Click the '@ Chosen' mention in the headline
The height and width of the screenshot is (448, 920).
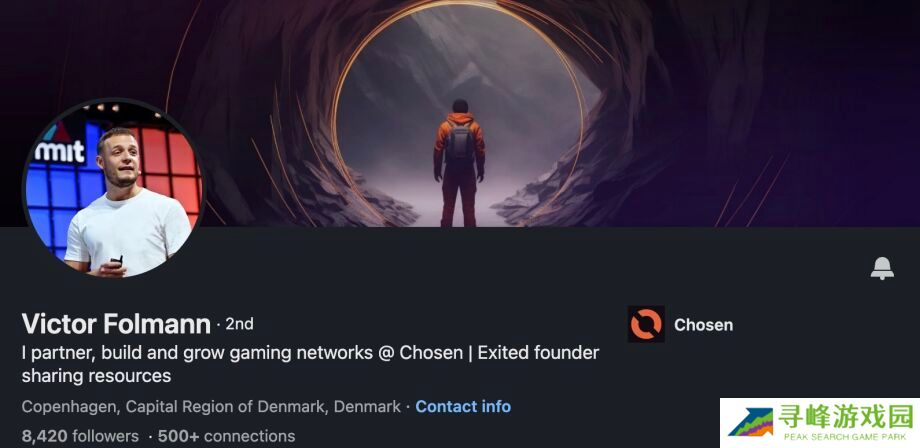421,353
